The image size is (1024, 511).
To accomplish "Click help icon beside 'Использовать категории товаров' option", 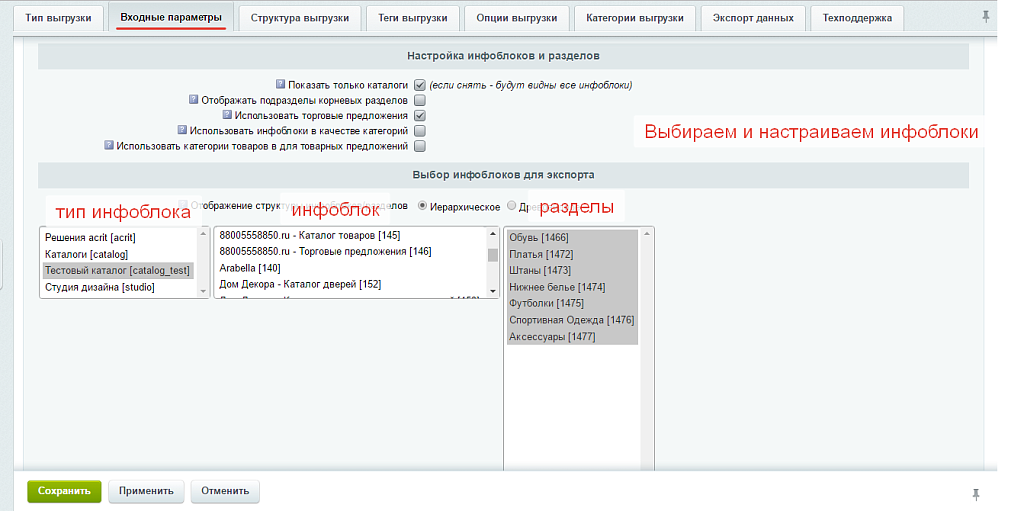I will [109, 145].
